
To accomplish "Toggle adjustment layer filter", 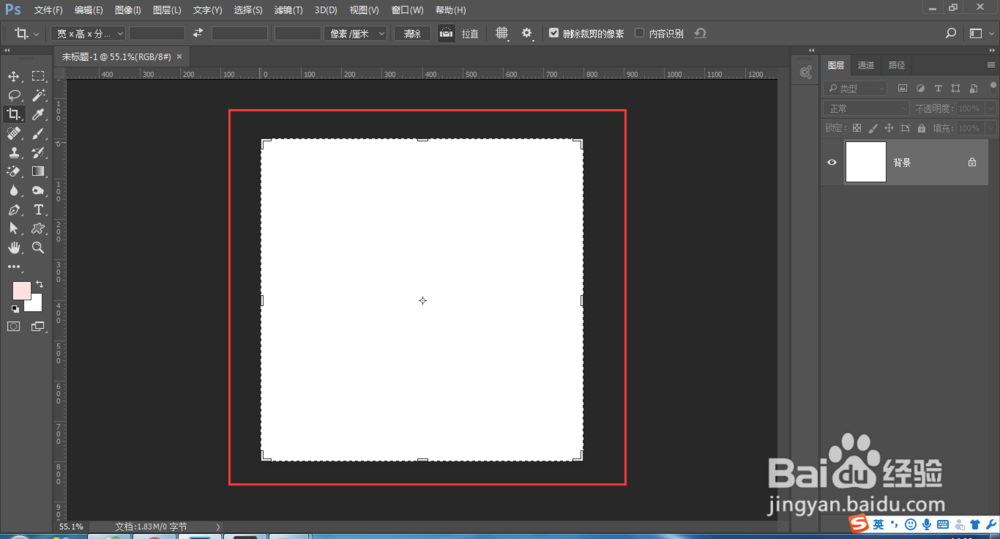I will (920, 89).
